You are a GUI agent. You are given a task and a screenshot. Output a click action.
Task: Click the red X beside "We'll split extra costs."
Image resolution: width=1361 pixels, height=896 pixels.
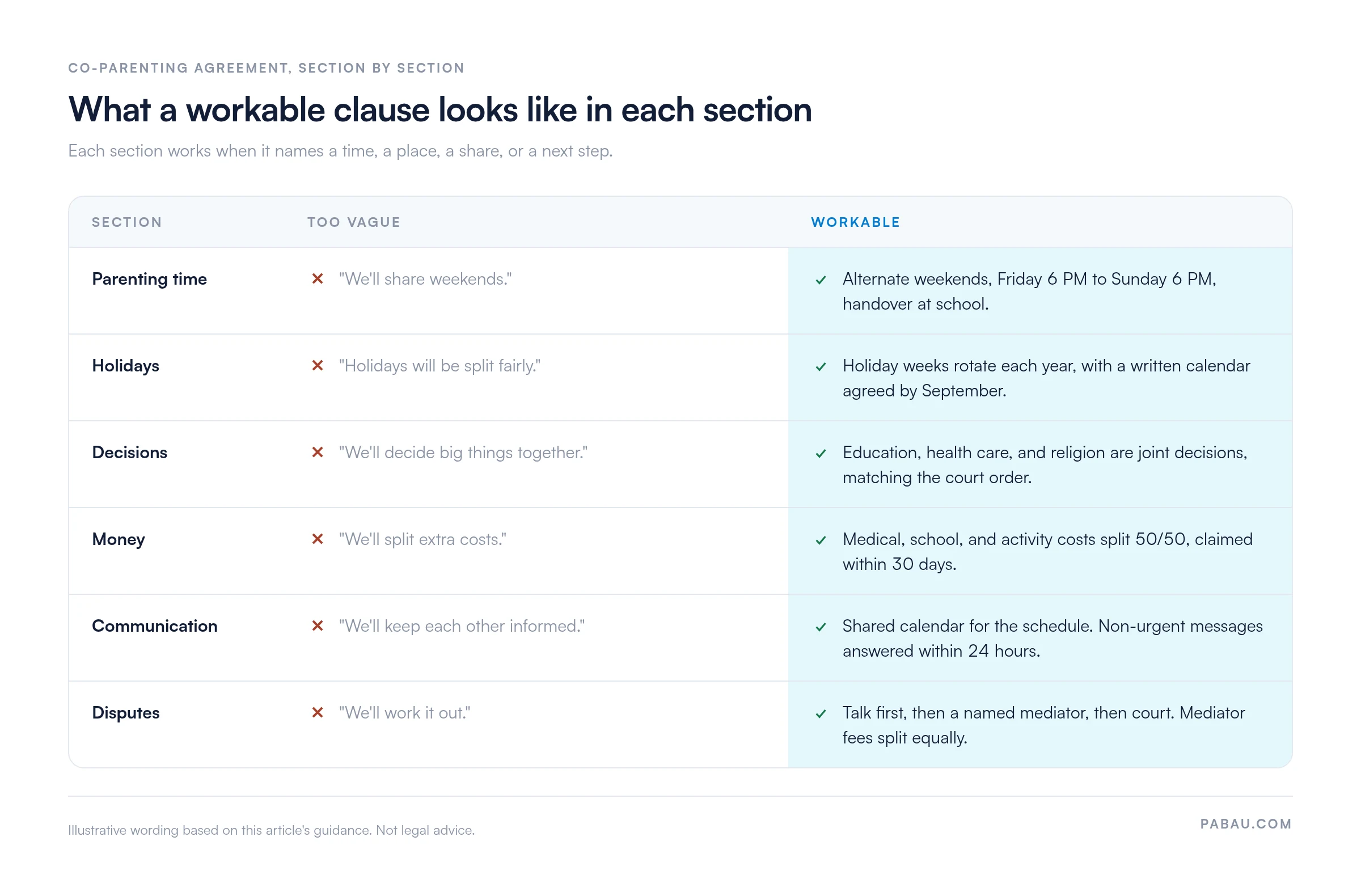[318, 539]
